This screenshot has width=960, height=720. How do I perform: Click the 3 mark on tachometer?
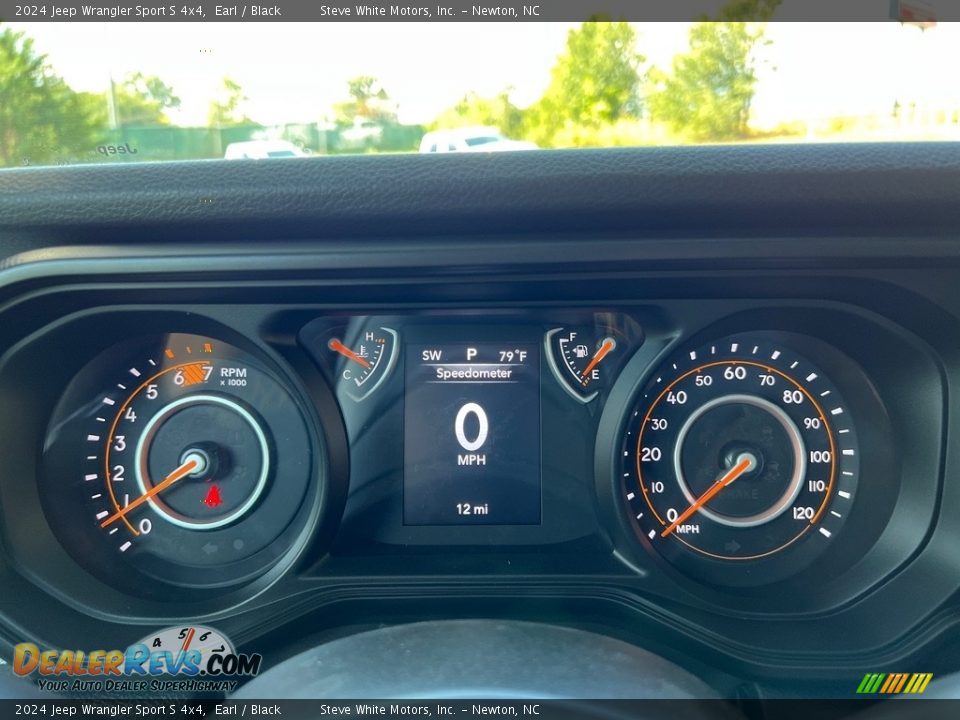pyautogui.click(x=120, y=443)
